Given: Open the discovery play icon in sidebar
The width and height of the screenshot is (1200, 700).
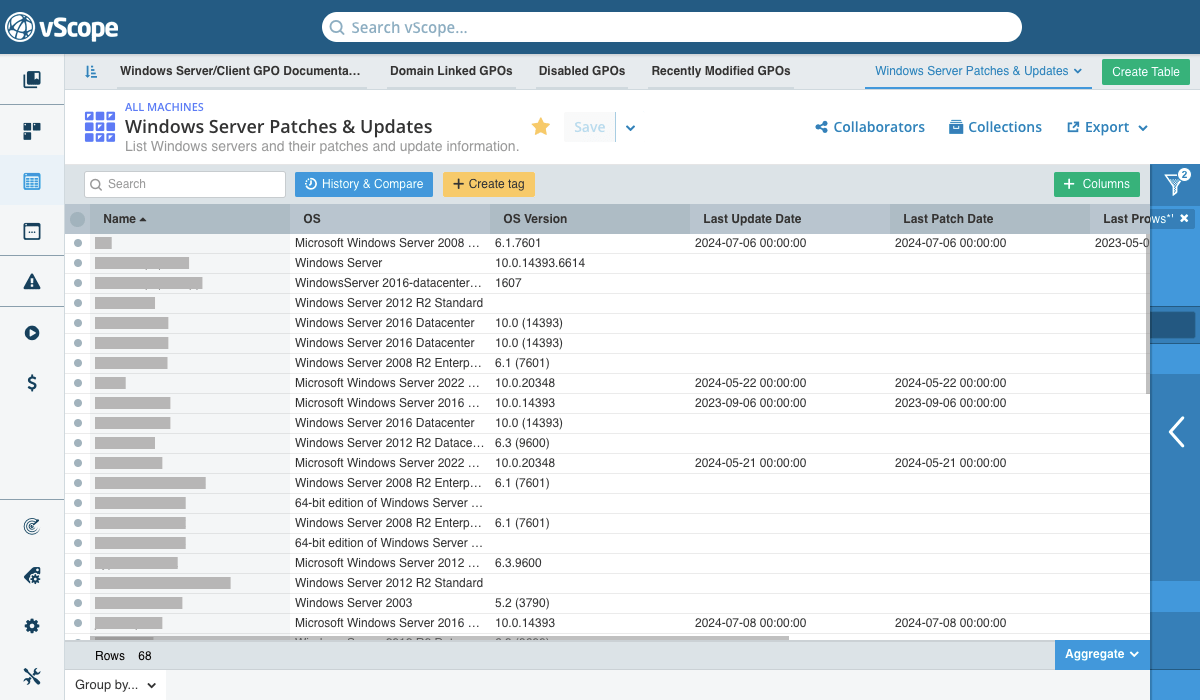Looking at the screenshot, I should (x=32, y=333).
